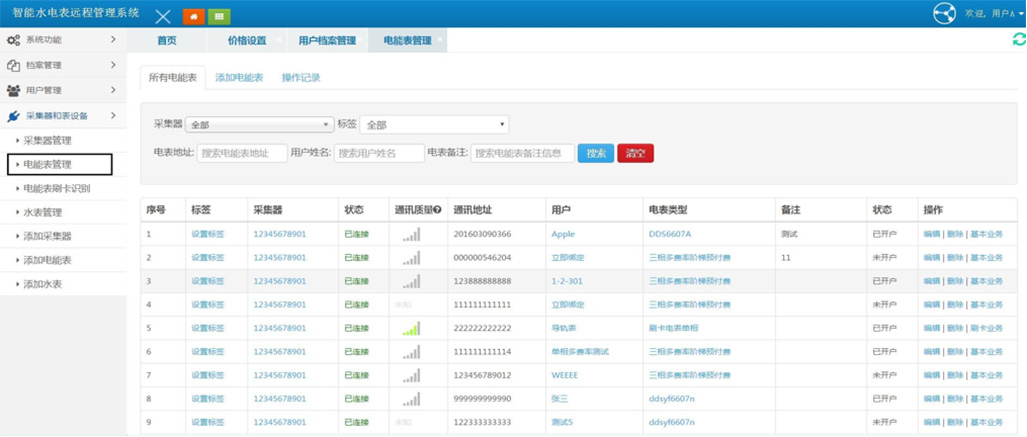Viewport: 1027px width, 437px height.
Task: Click signal bars icon in Apple row
Action: coord(412,234)
